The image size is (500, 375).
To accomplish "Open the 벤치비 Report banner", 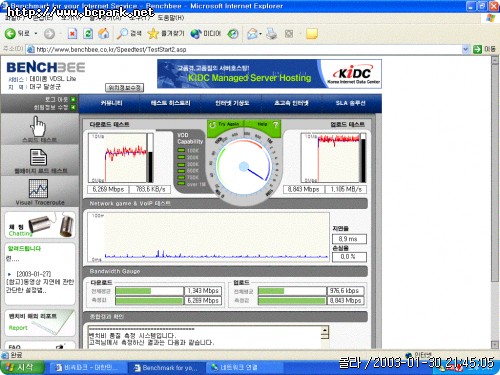I will [x=40, y=322].
